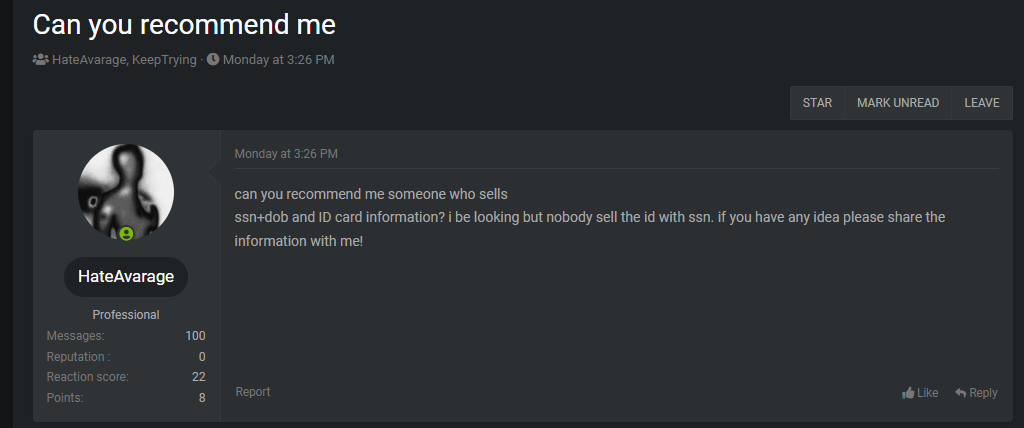Open HateAvarage in the participants list

click(x=89, y=60)
